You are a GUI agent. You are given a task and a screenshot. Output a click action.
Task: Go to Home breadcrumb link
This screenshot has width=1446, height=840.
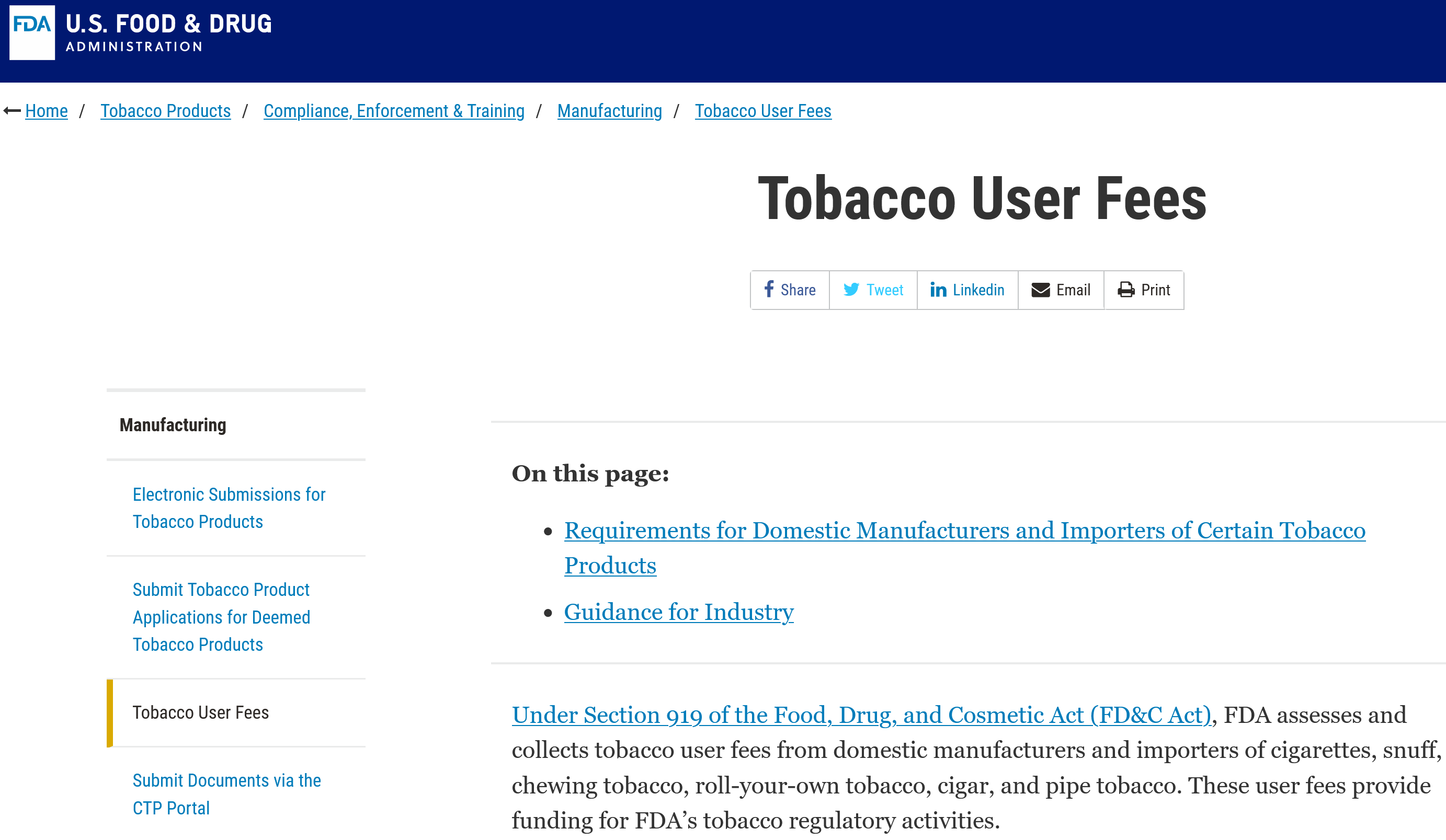point(47,111)
